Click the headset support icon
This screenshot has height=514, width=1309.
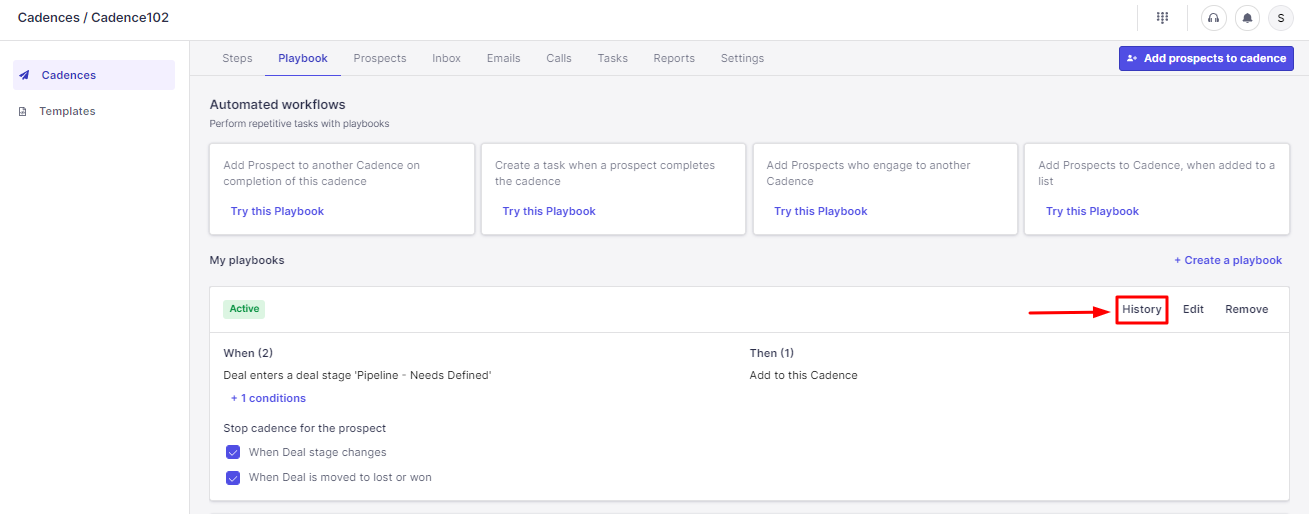pyautogui.click(x=1213, y=18)
